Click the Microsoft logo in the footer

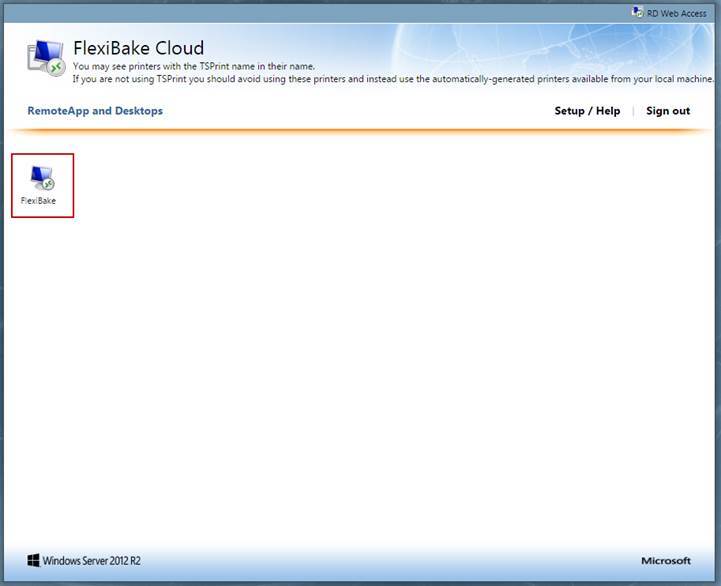tap(666, 561)
